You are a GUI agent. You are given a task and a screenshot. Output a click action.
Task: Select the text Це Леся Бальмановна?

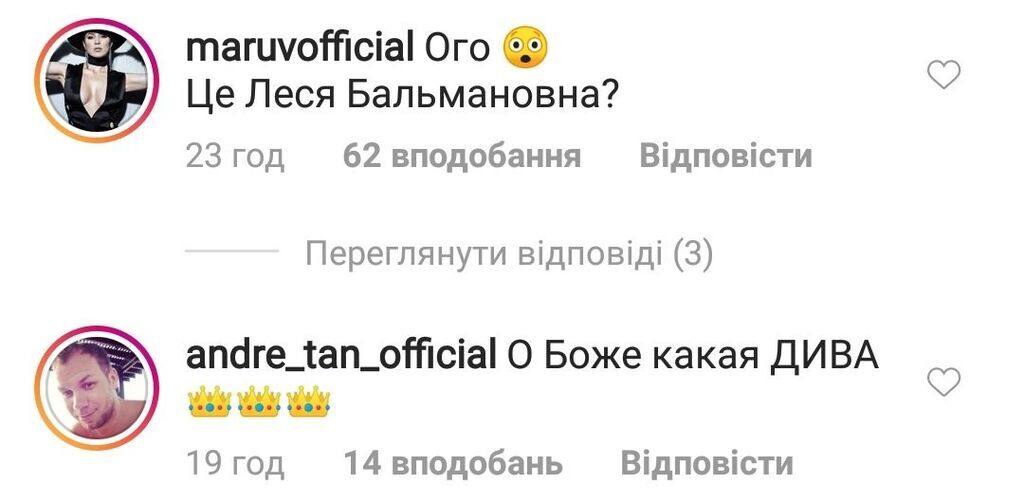[403, 97]
